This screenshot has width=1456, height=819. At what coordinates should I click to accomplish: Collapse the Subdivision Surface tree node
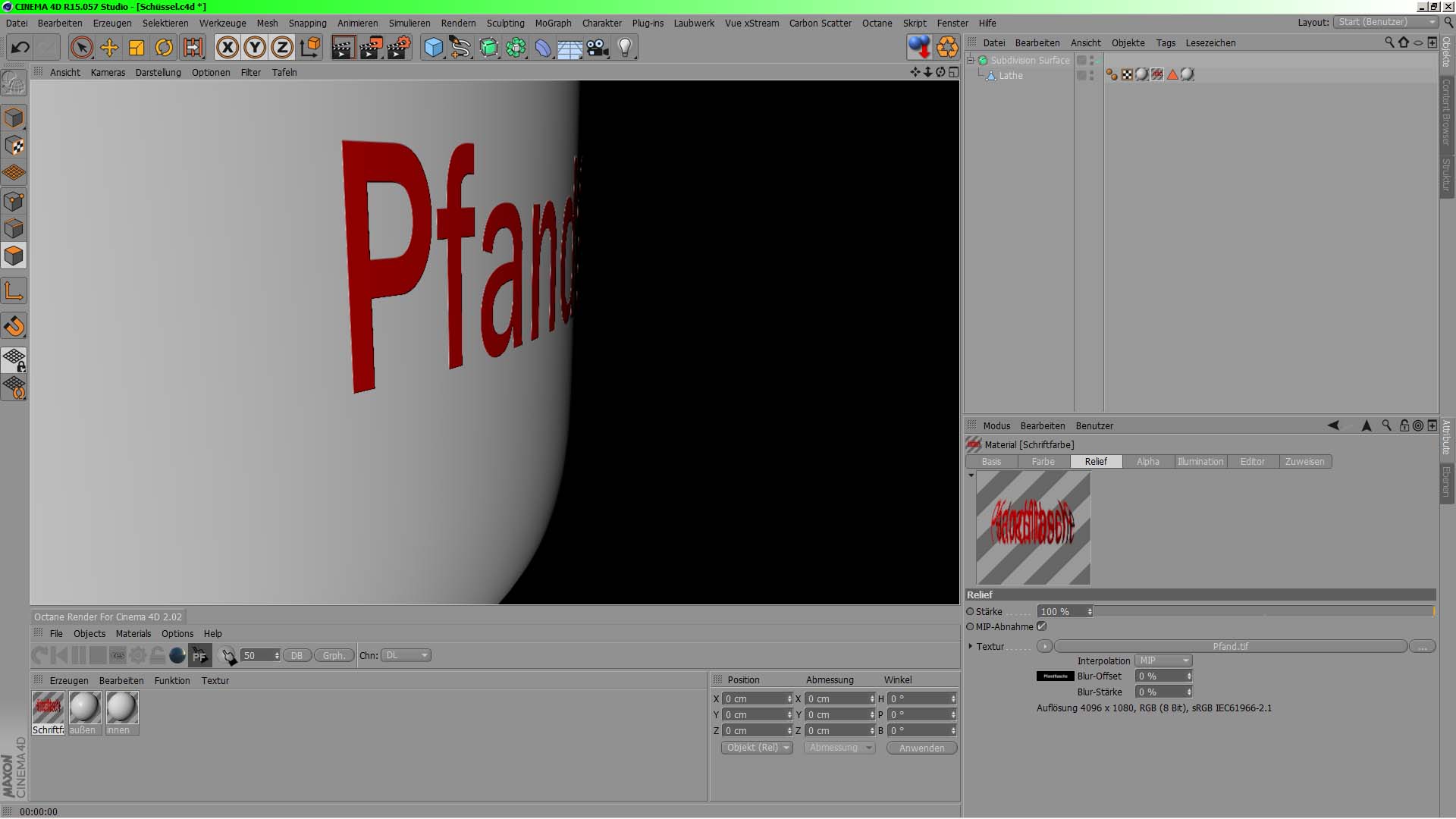(970, 60)
